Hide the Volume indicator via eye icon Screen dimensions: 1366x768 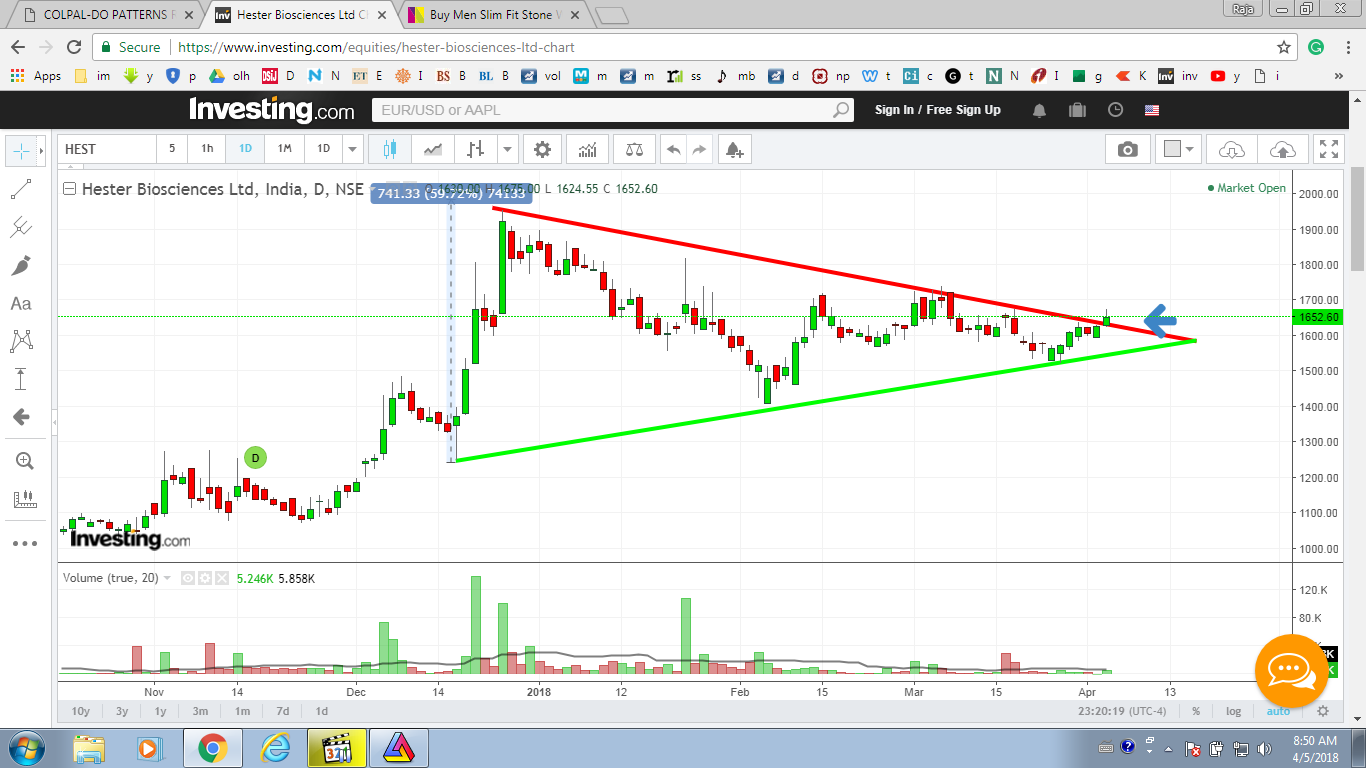point(187,578)
